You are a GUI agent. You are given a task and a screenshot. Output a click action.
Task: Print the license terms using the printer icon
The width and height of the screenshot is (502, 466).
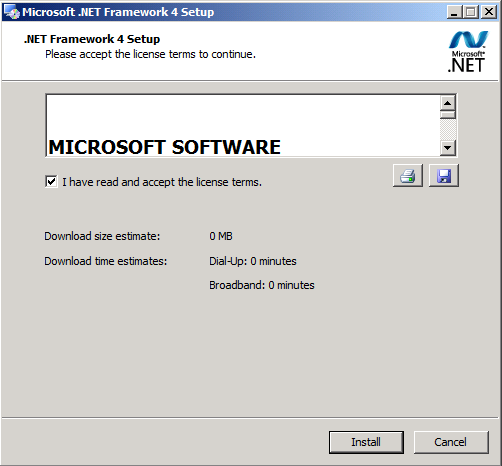tap(408, 175)
